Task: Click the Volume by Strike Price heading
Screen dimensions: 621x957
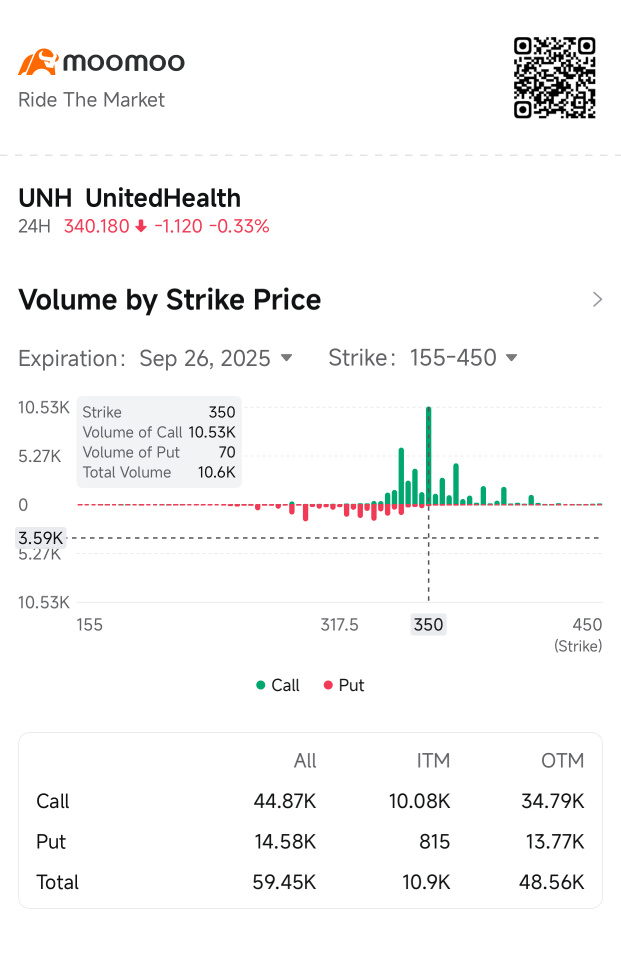Action: pyautogui.click(x=170, y=300)
